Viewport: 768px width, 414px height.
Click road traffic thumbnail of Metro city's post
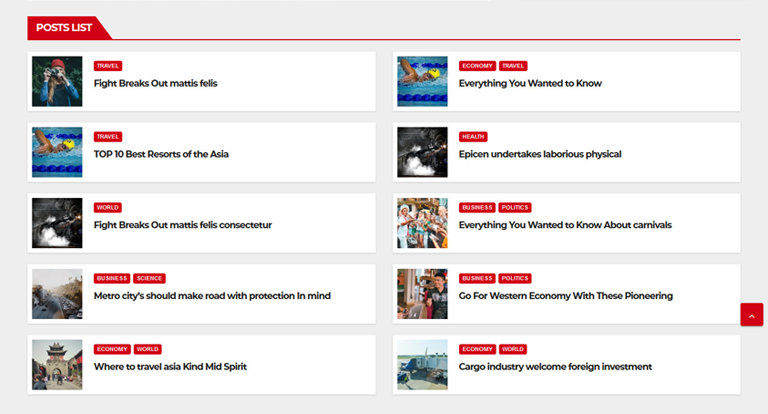tap(57, 293)
